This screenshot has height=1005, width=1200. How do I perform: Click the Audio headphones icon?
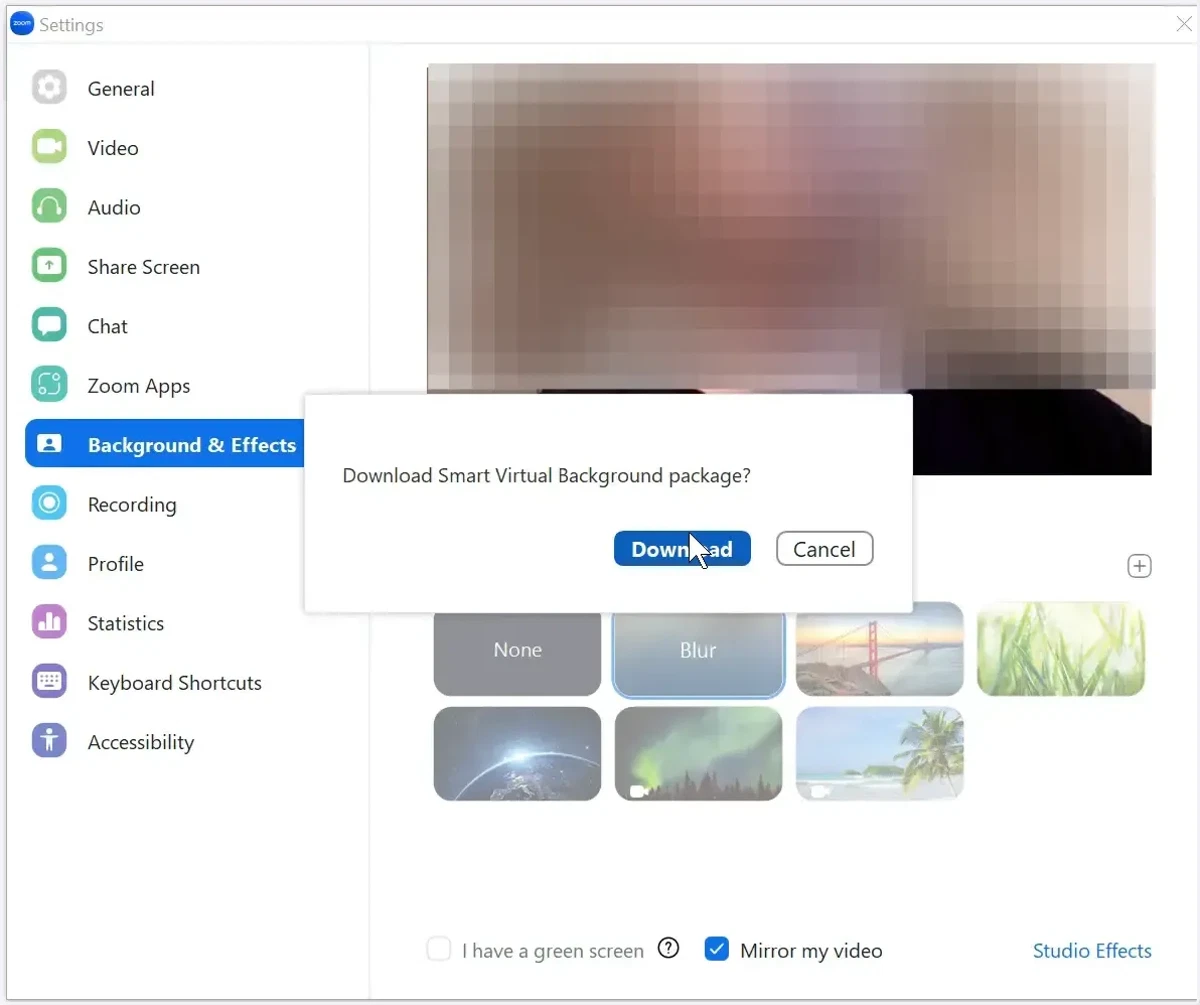[x=49, y=207]
